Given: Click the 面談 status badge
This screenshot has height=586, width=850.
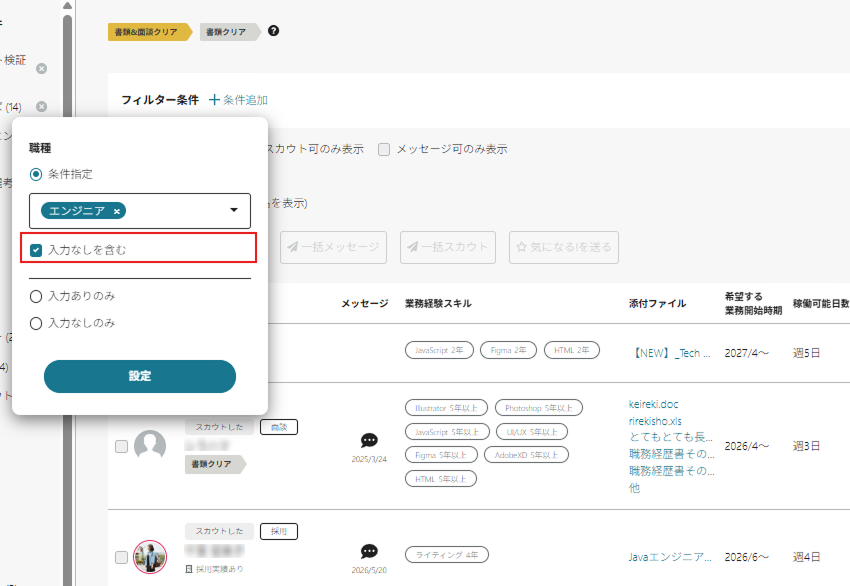Looking at the screenshot, I should pos(279,427).
